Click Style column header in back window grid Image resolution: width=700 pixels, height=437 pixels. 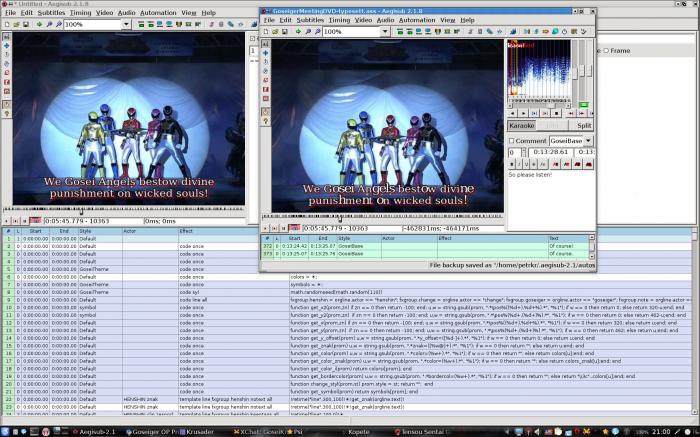tap(100, 231)
